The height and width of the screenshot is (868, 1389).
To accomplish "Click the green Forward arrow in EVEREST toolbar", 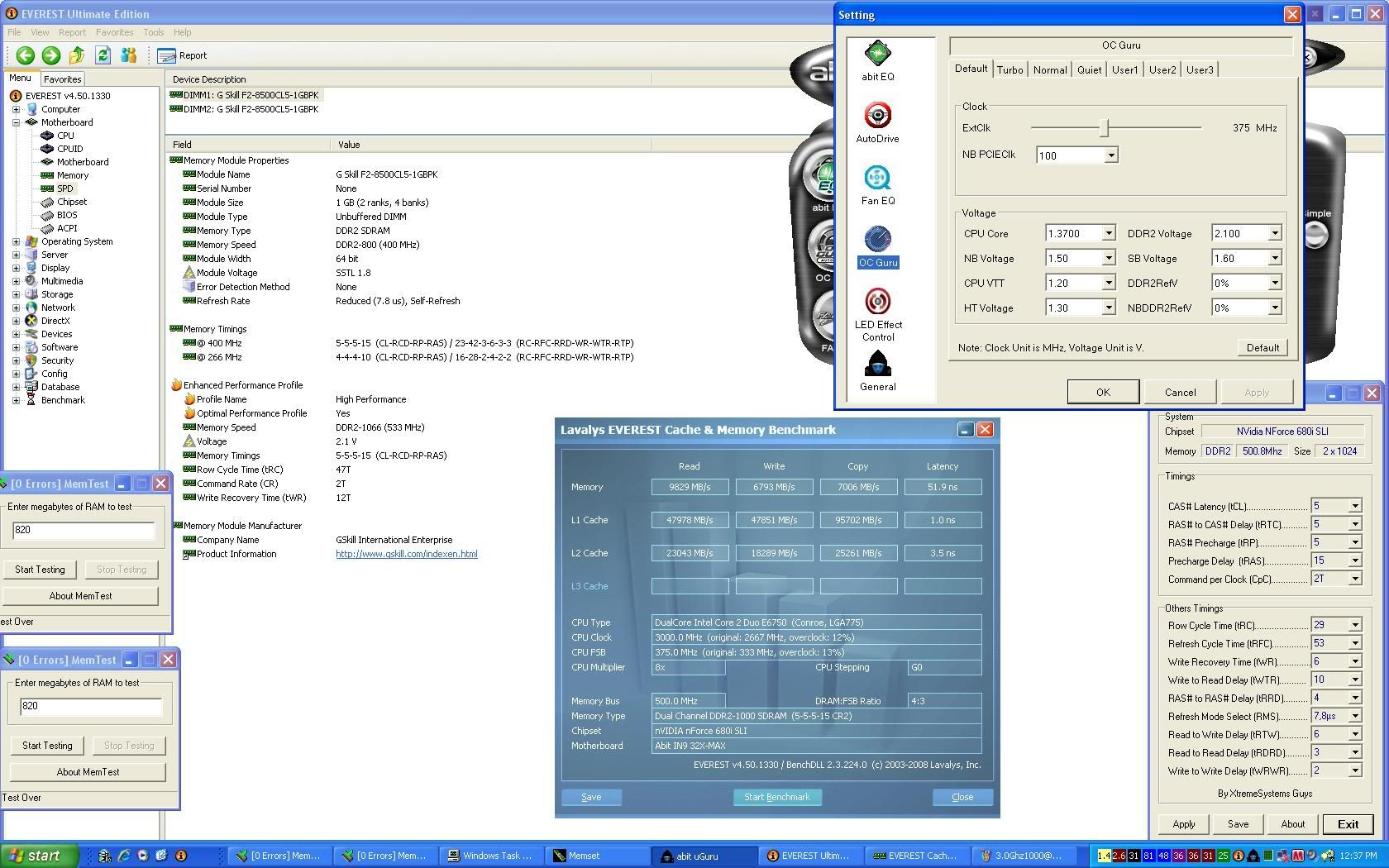I will click(x=51, y=55).
